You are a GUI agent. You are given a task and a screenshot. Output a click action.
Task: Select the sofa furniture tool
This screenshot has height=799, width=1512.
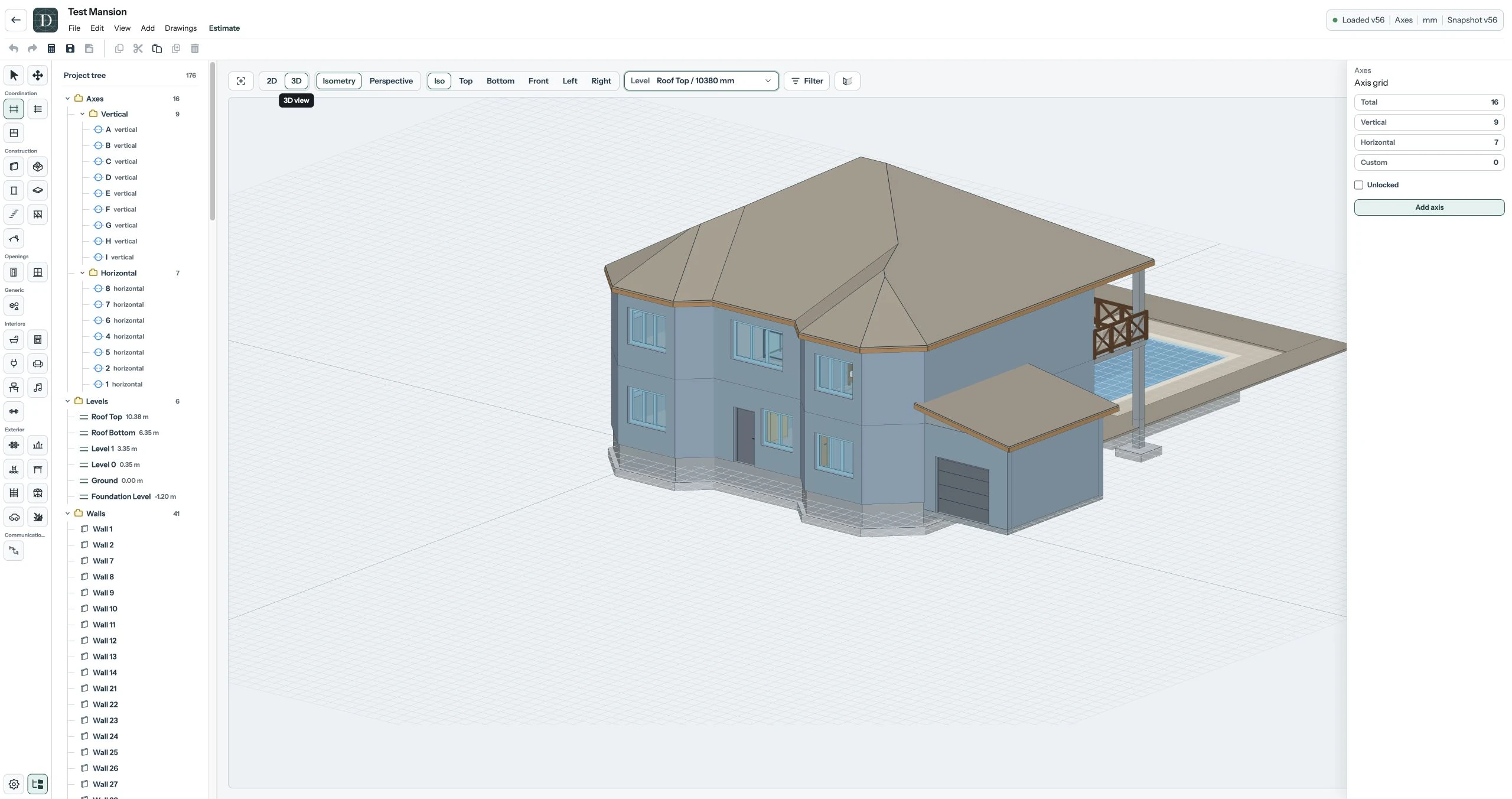click(38, 363)
